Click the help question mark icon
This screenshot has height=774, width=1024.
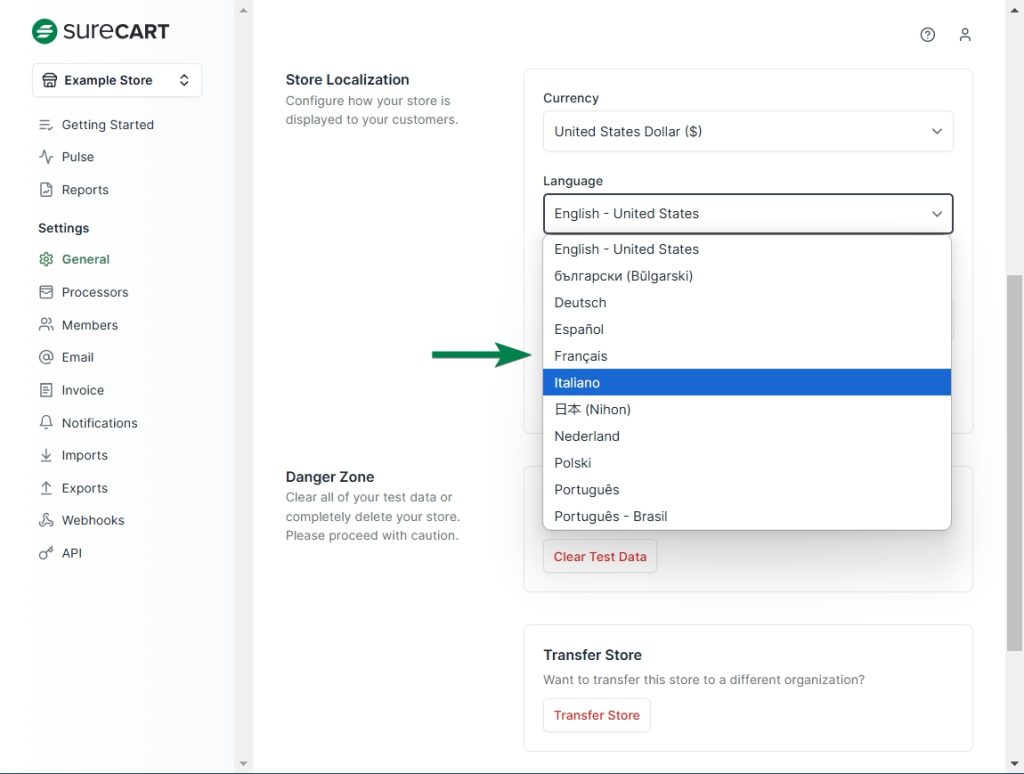coord(927,35)
